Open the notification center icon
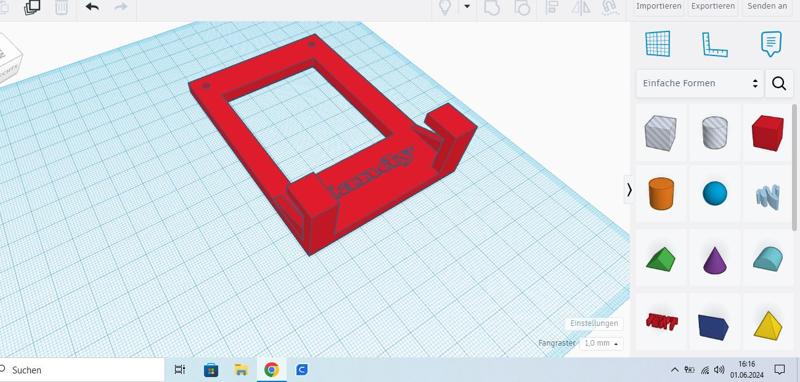The image size is (800, 382). [x=780, y=369]
